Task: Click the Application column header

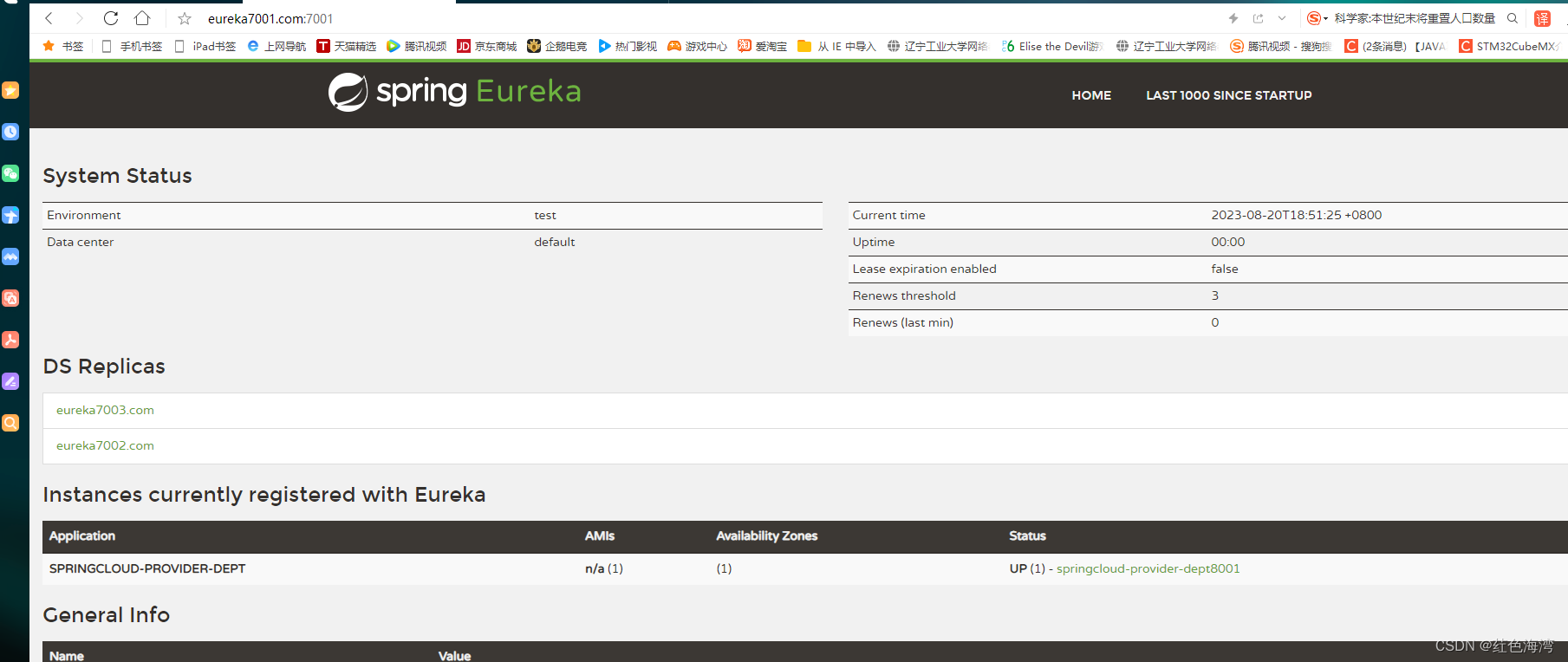Action: (82, 536)
